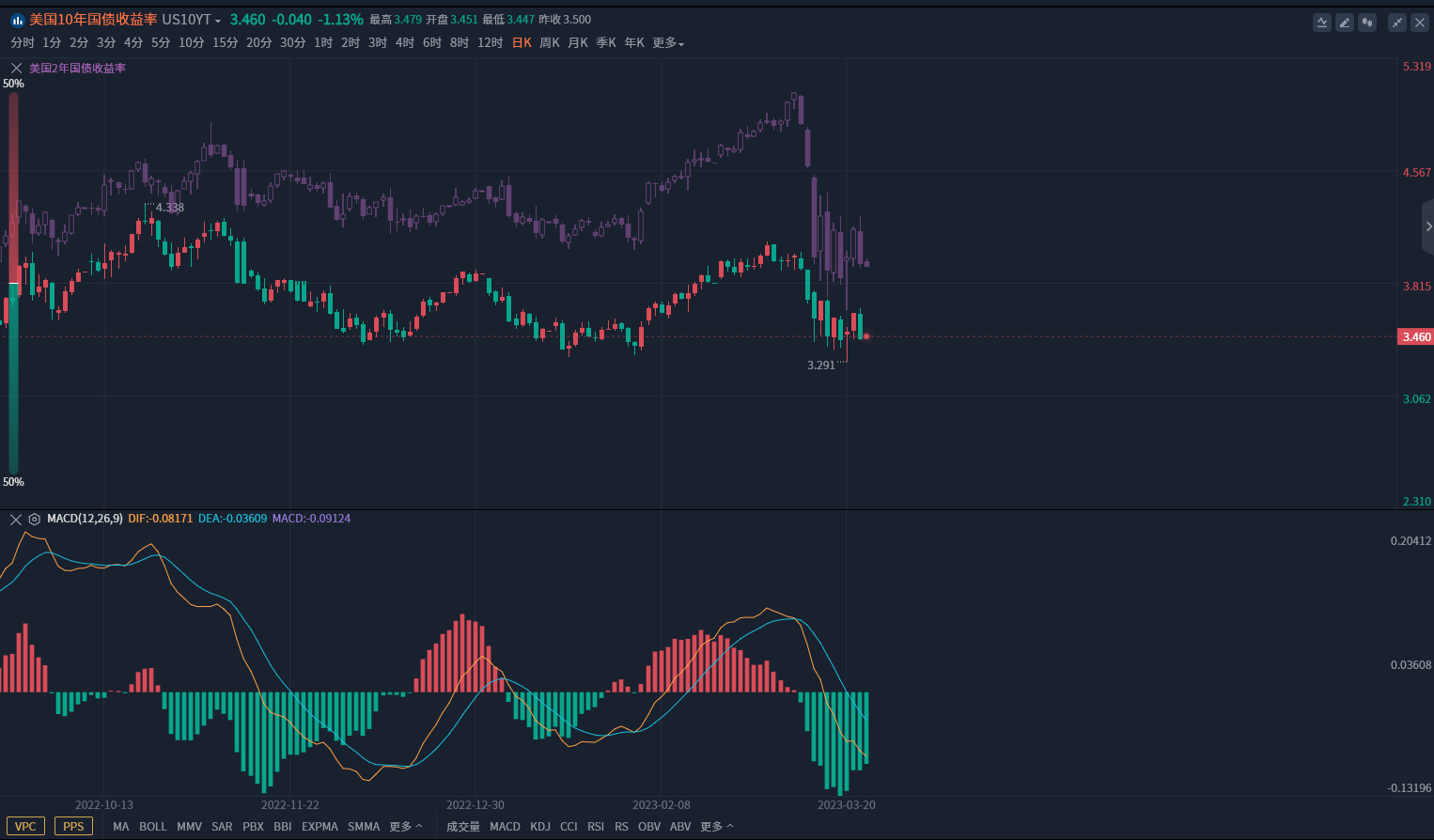The width and height of the screenshot is (1434, 840).
Task: Click the collapse fullscreen arrows icon
Action: click(1397, 23)
